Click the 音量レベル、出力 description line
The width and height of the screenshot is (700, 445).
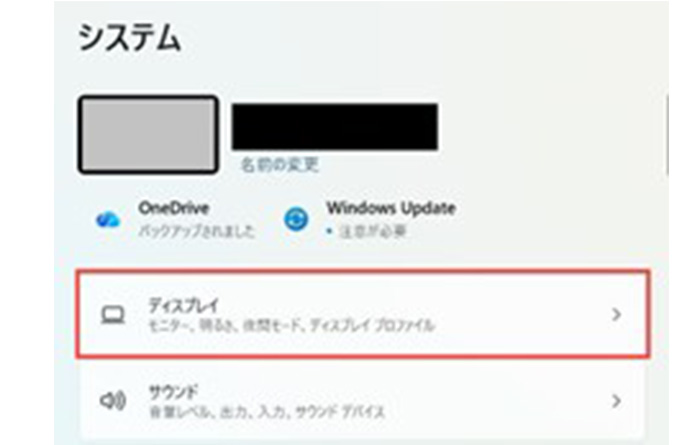[x=267, y=412]
